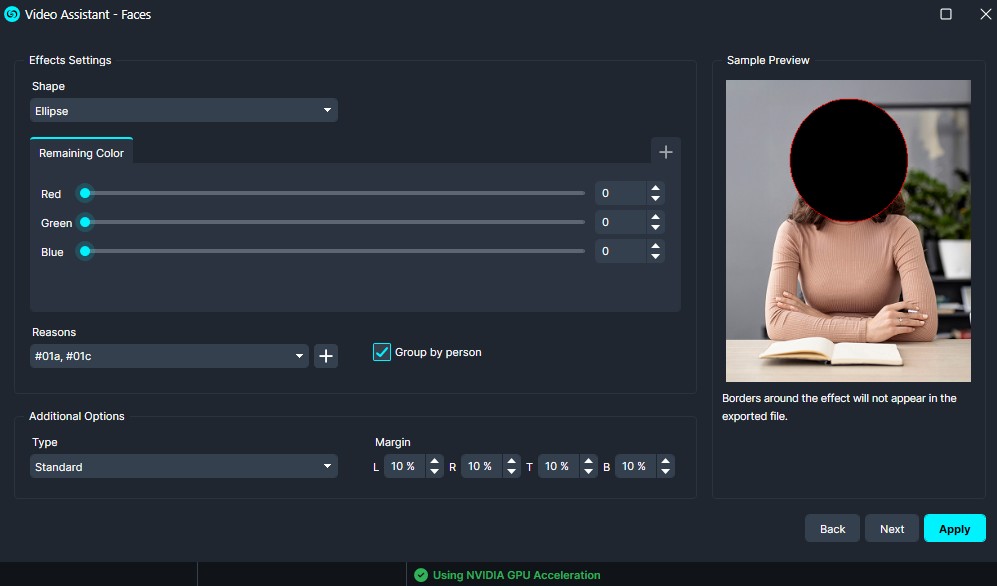Increase the Green value with up arrow
The height and width of the screenshot is (586, 997).
coord(656,216)
